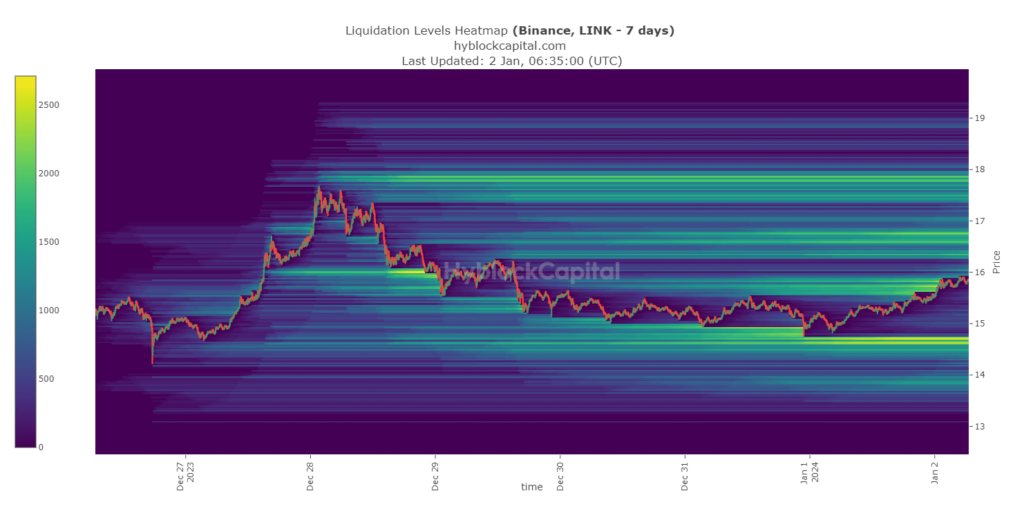Click the yellow top of the color scale
The width and height of the screenshot is (1024, 509).
(26, 80)
